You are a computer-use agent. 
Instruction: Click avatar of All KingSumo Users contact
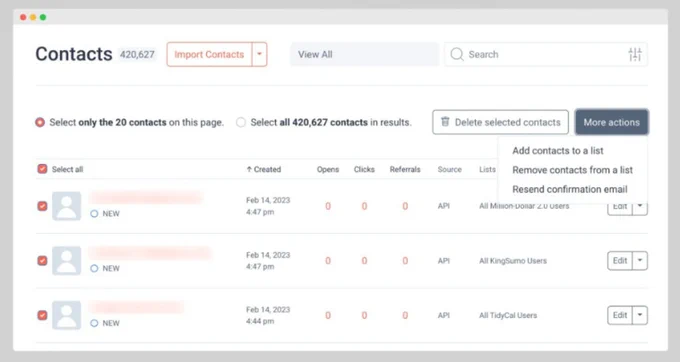coord(66,261)
